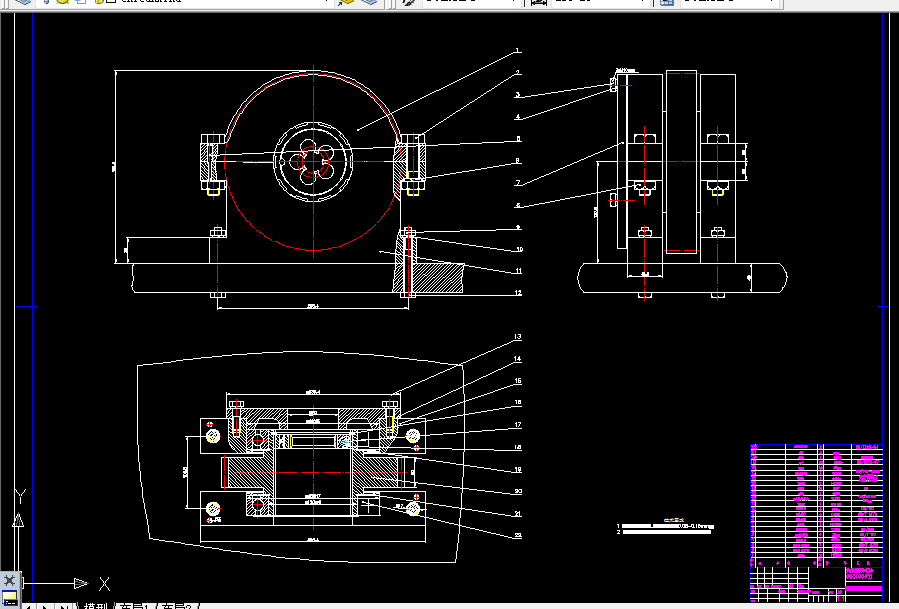Open the 布局2 layout tab

(175, 606)
